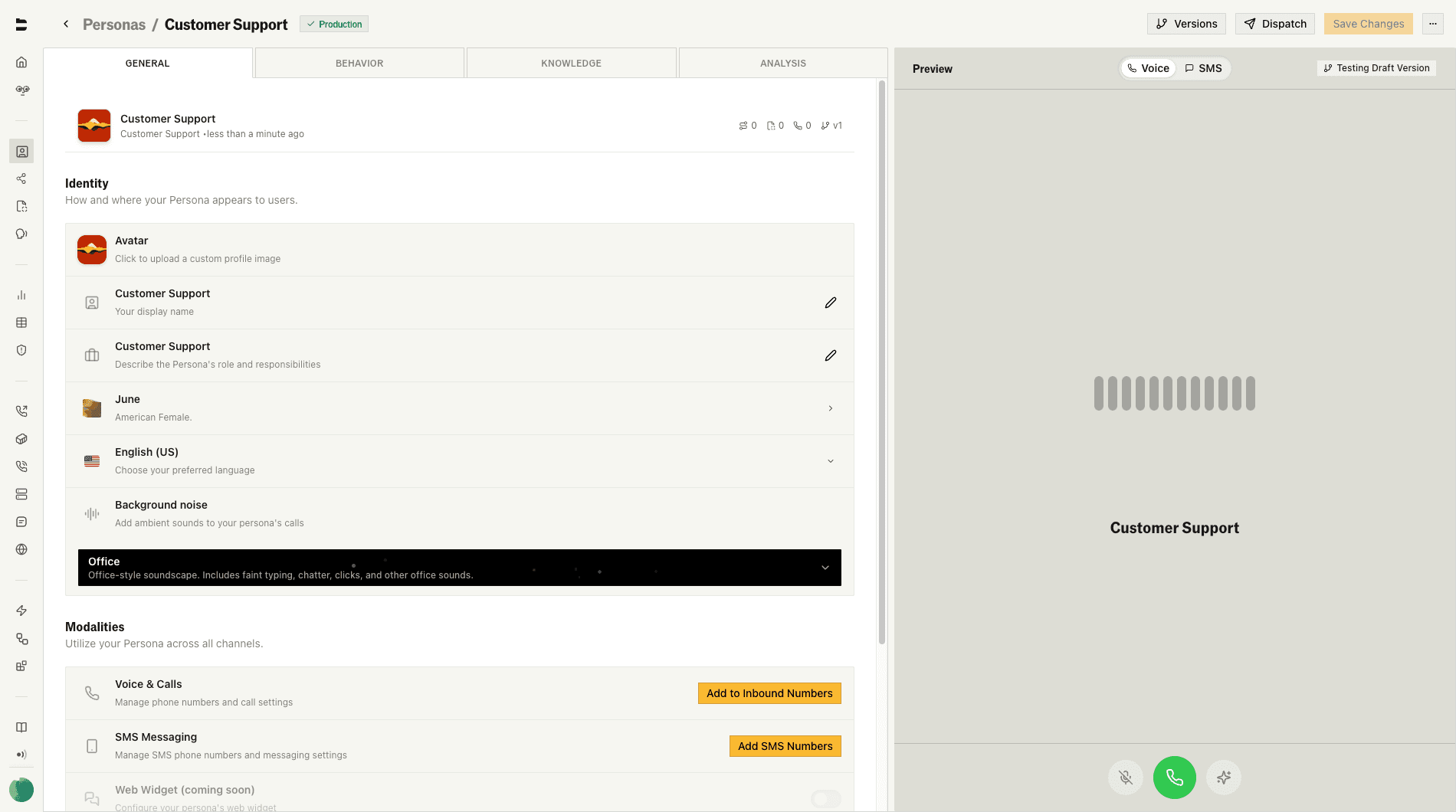This screenshot has width=1456, height=812.
Task: Click the Add to Inbound Numbers button
Action: [769, 693]
